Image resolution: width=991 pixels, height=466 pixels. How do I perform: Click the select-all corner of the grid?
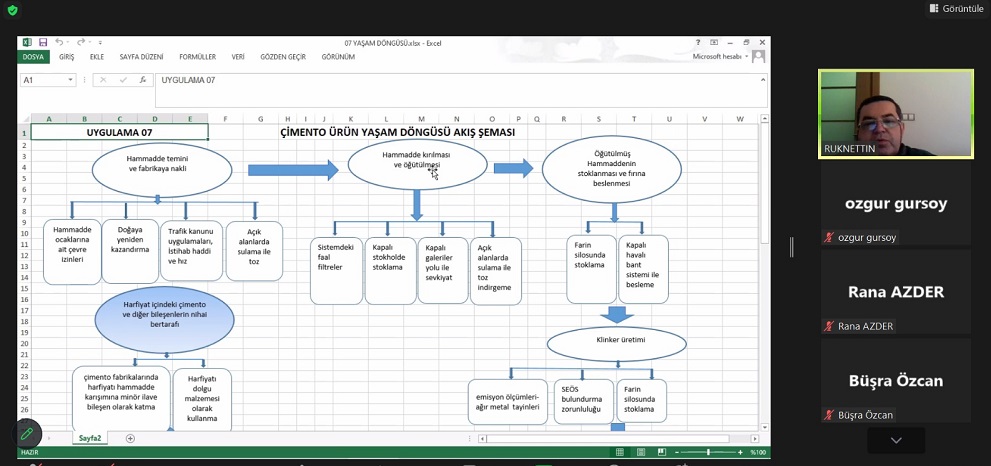coord(24,119)
